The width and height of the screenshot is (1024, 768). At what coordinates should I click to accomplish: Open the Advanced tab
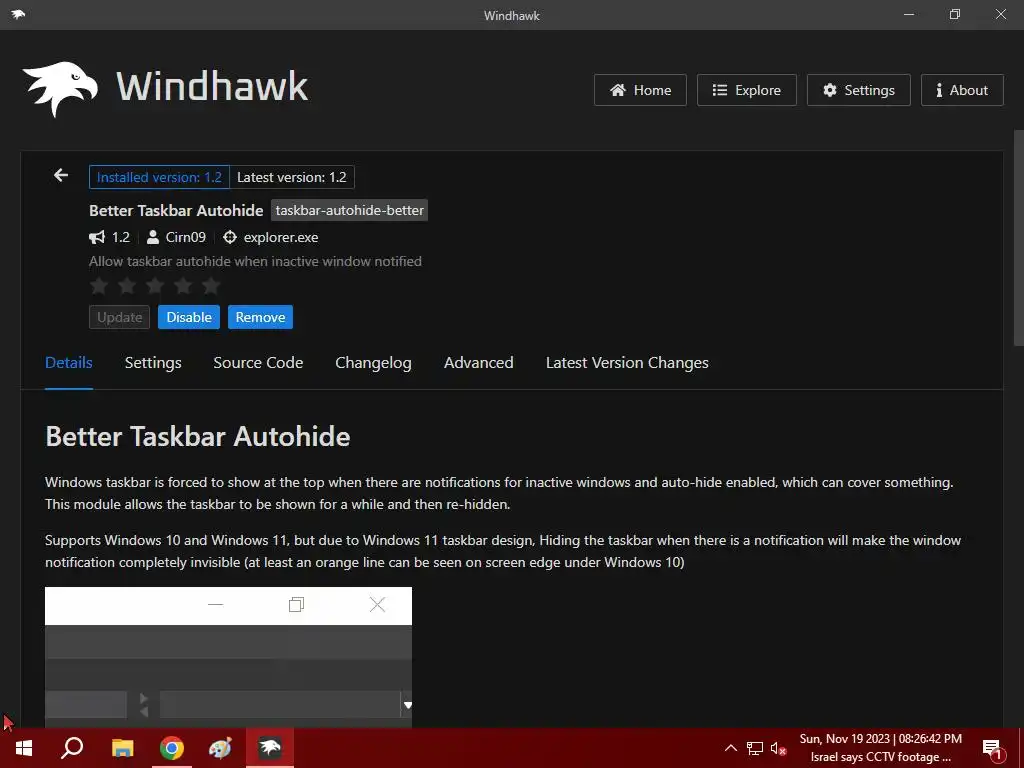click(479, 363)
